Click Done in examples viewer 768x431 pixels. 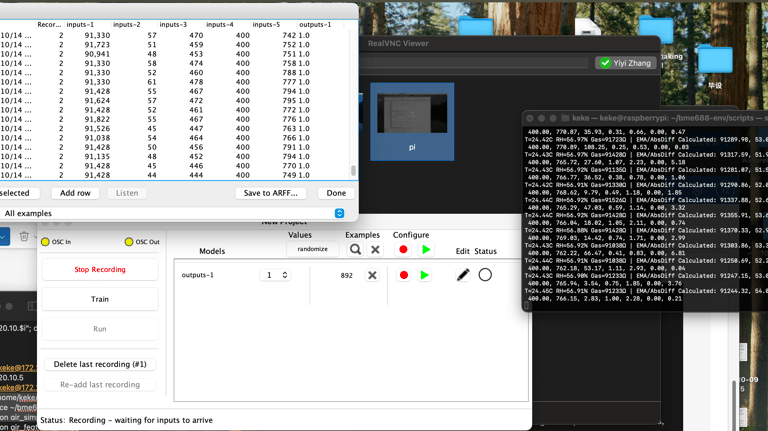pos(336,193)
